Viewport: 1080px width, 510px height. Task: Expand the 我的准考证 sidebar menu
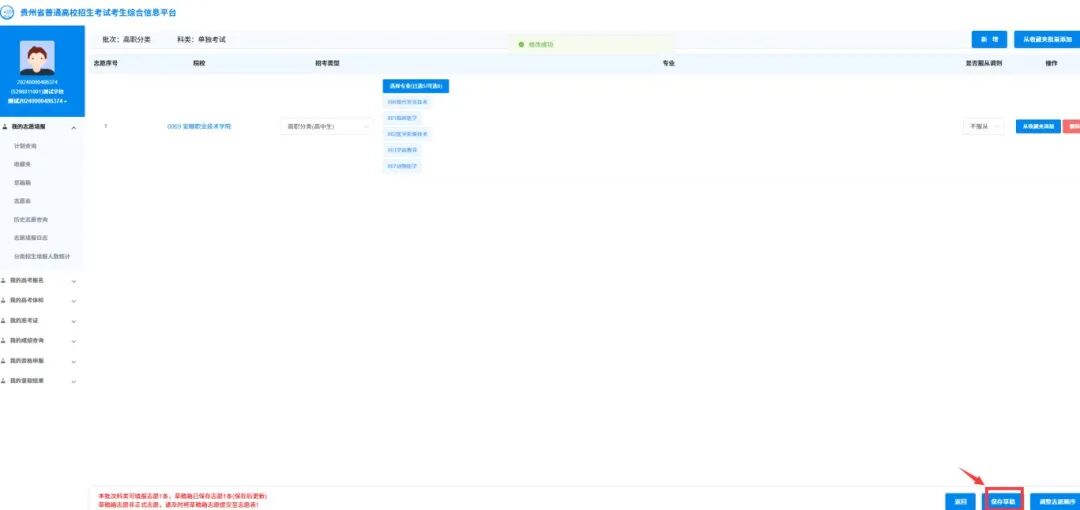73,320
